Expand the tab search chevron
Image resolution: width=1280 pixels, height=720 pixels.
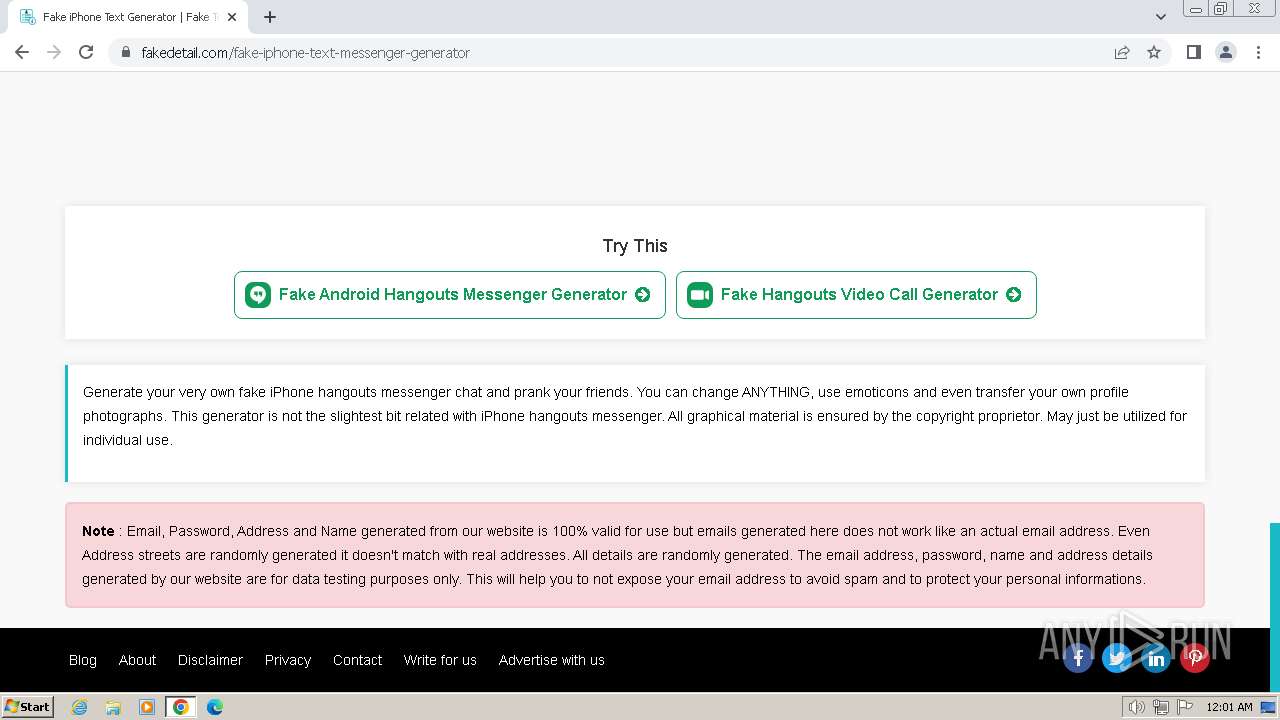[1160, 17]
